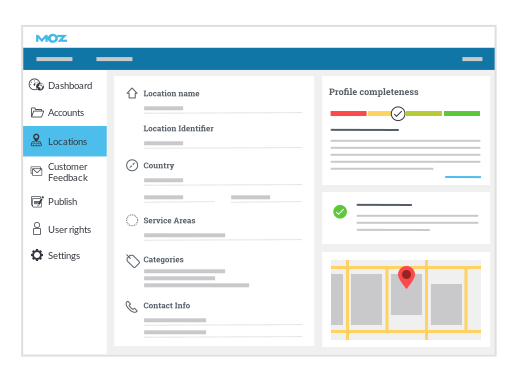Click the tag icon beside Categories

[x=133, y=261]
